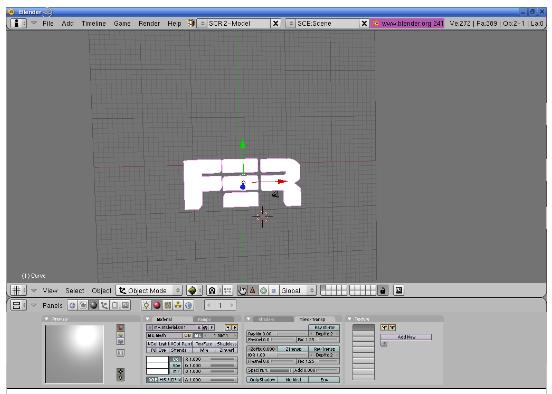552x394 pixels.
Task: Open the Material buttons red sphere icon
Action: (157, 305)
